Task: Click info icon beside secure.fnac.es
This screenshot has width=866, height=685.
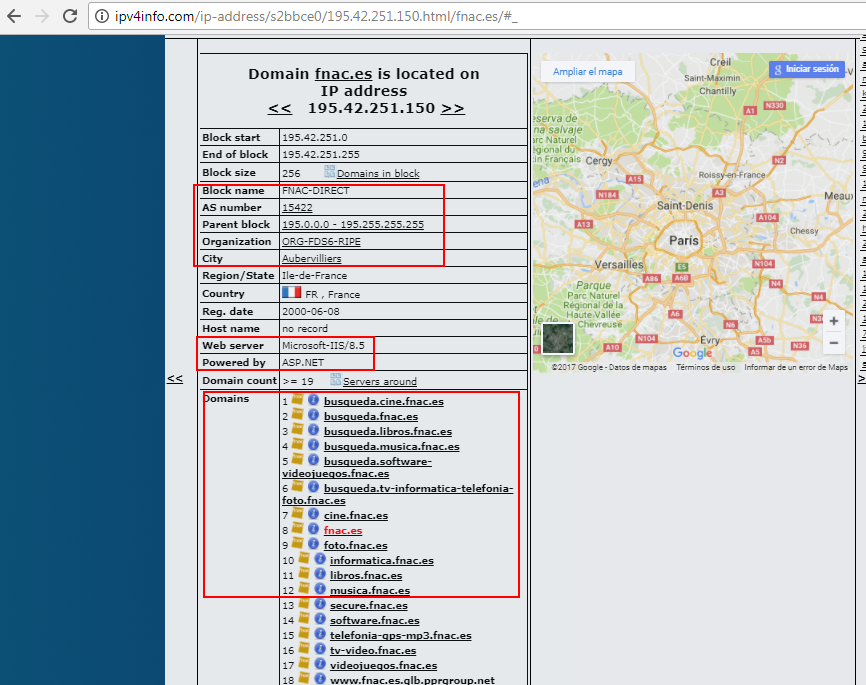Action: 319,604
